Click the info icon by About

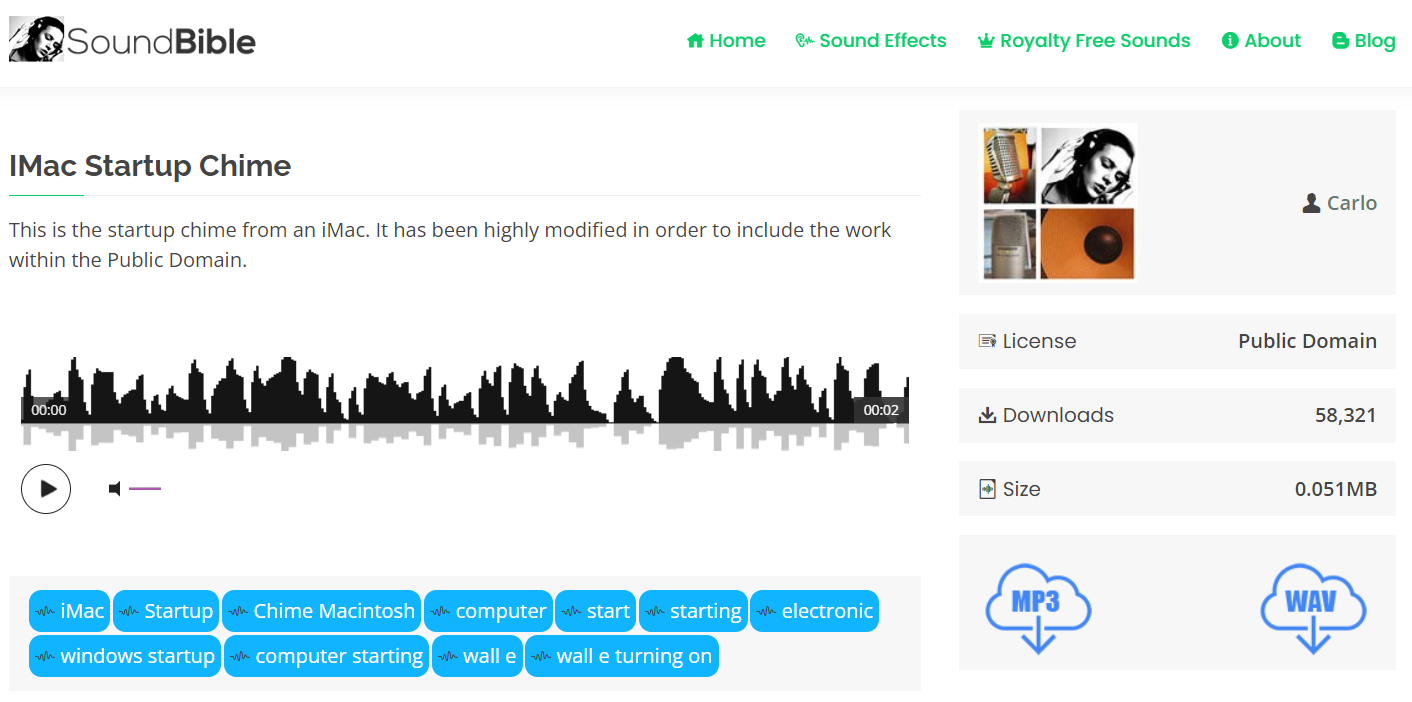1230,41
